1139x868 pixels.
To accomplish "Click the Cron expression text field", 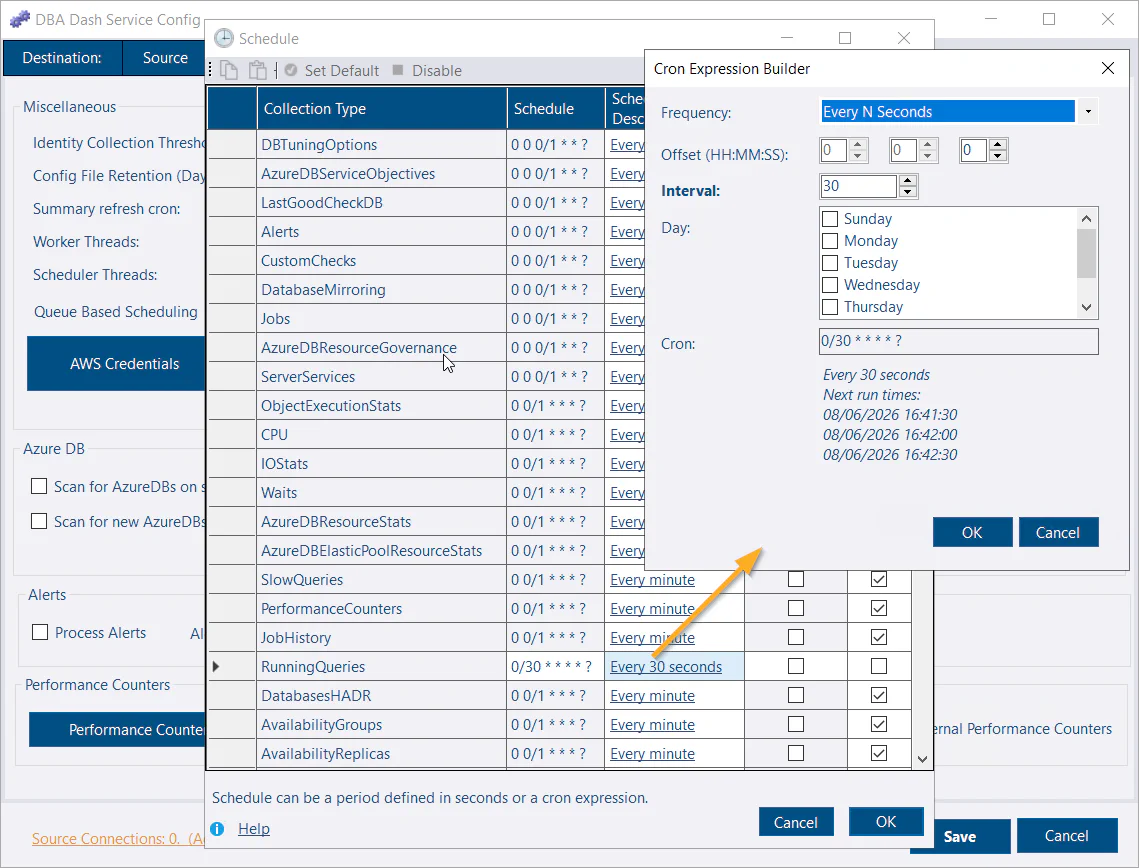I will pyautogui.click(x=958, y=341).
